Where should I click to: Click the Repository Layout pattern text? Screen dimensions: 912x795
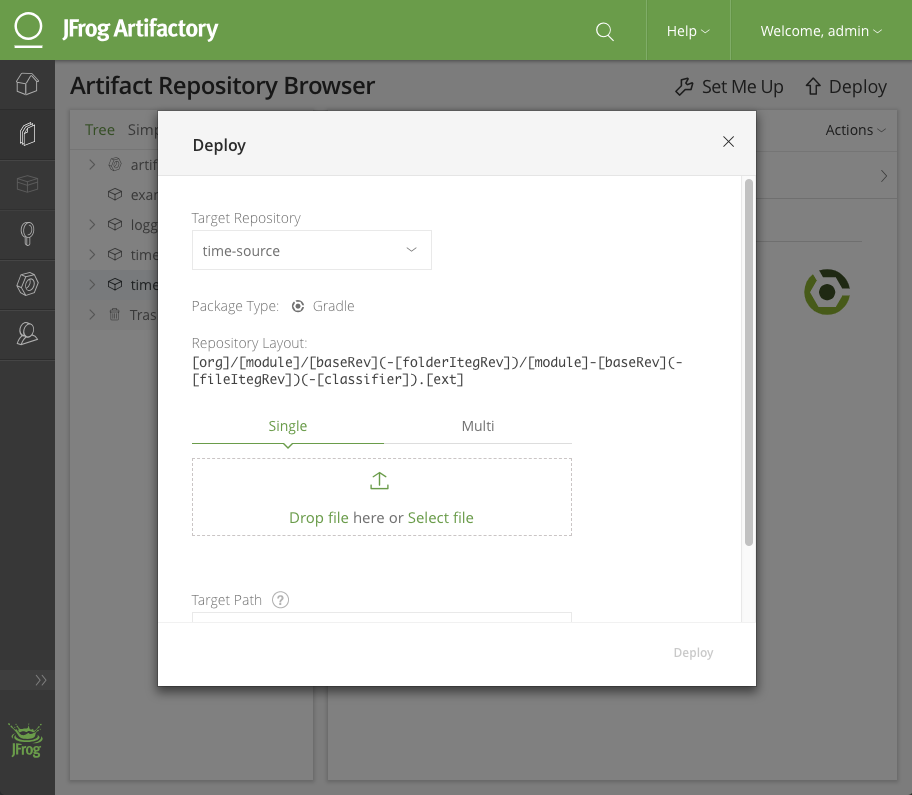pyautogui.click(x=437, y=371)
